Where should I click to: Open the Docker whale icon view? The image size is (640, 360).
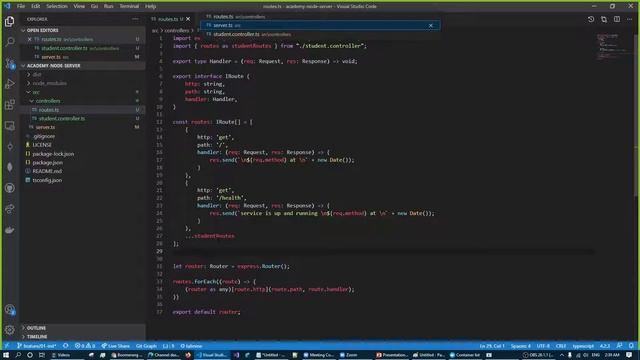pos(10,230)
